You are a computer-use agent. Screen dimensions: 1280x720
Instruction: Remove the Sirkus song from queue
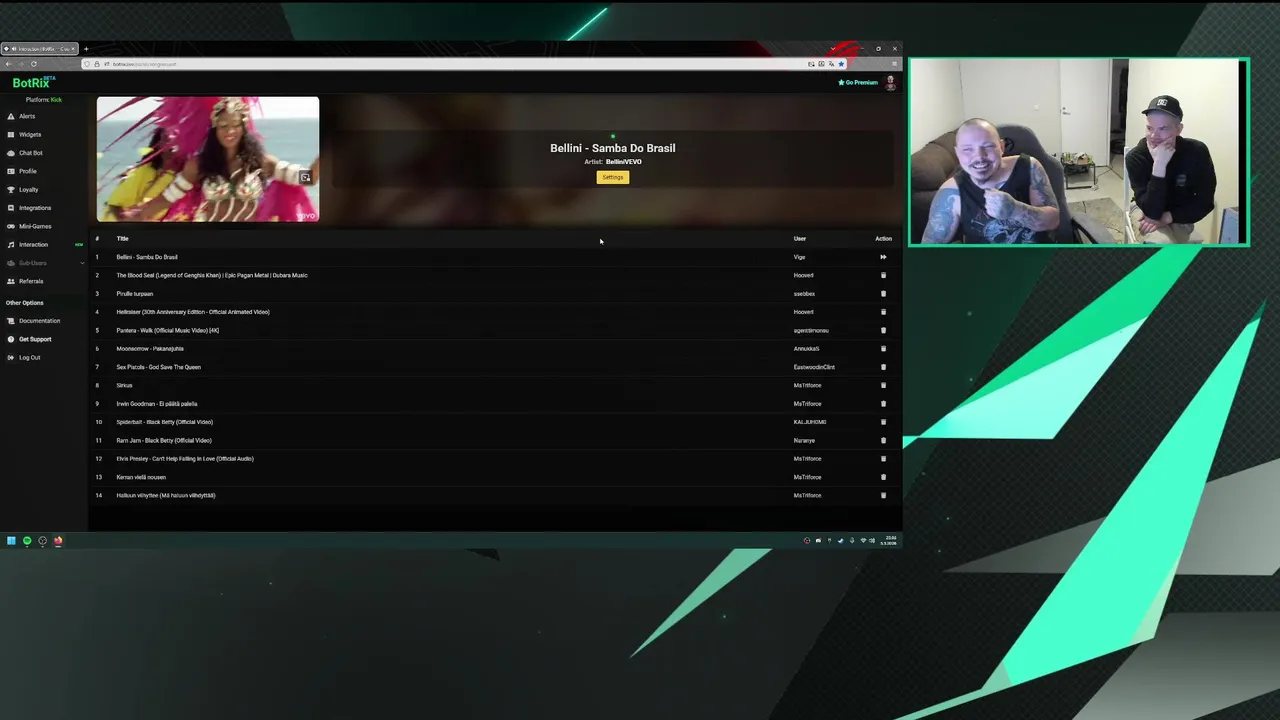[883, 385]
